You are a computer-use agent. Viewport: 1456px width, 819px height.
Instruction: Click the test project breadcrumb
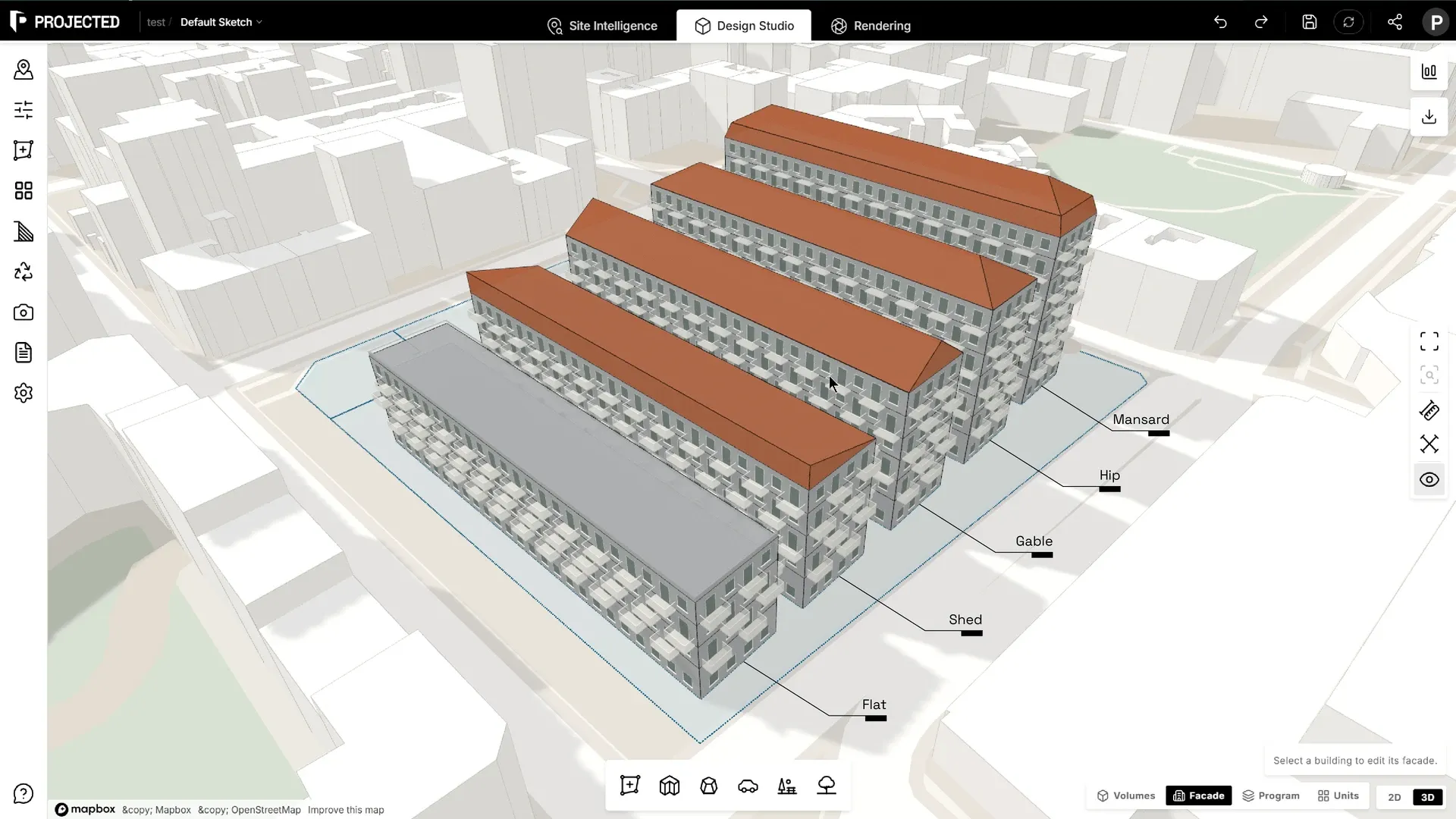point(155,22)
